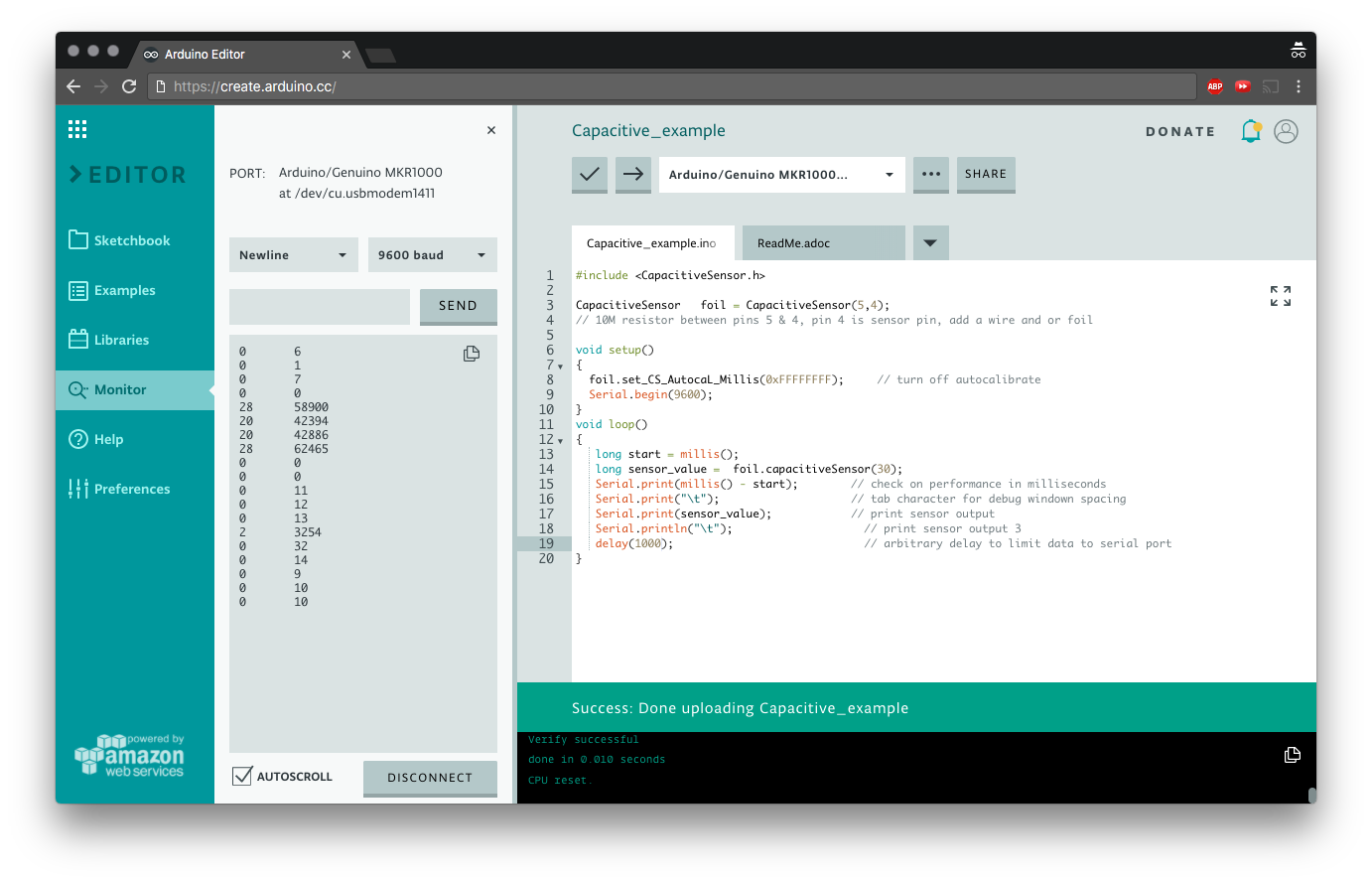Open the Newline line-ending dropdown
Viewport: 1372px width, 883px height.
(x=293, y=255)
